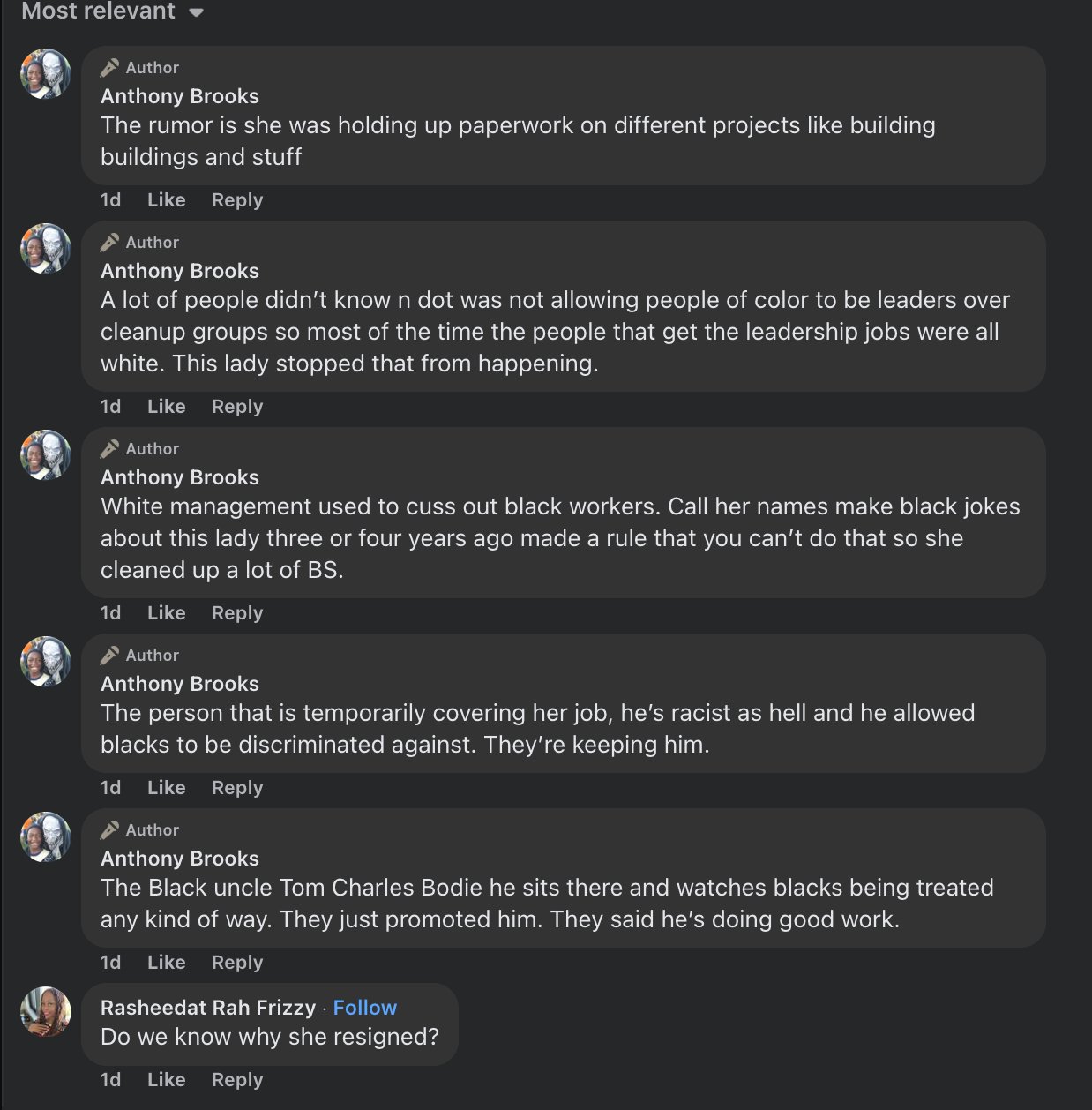Image resolution: width=1092 pixels, height=1110 pixels.
Task: Like the comment about n dot leaders
Action: coord(166,407)
